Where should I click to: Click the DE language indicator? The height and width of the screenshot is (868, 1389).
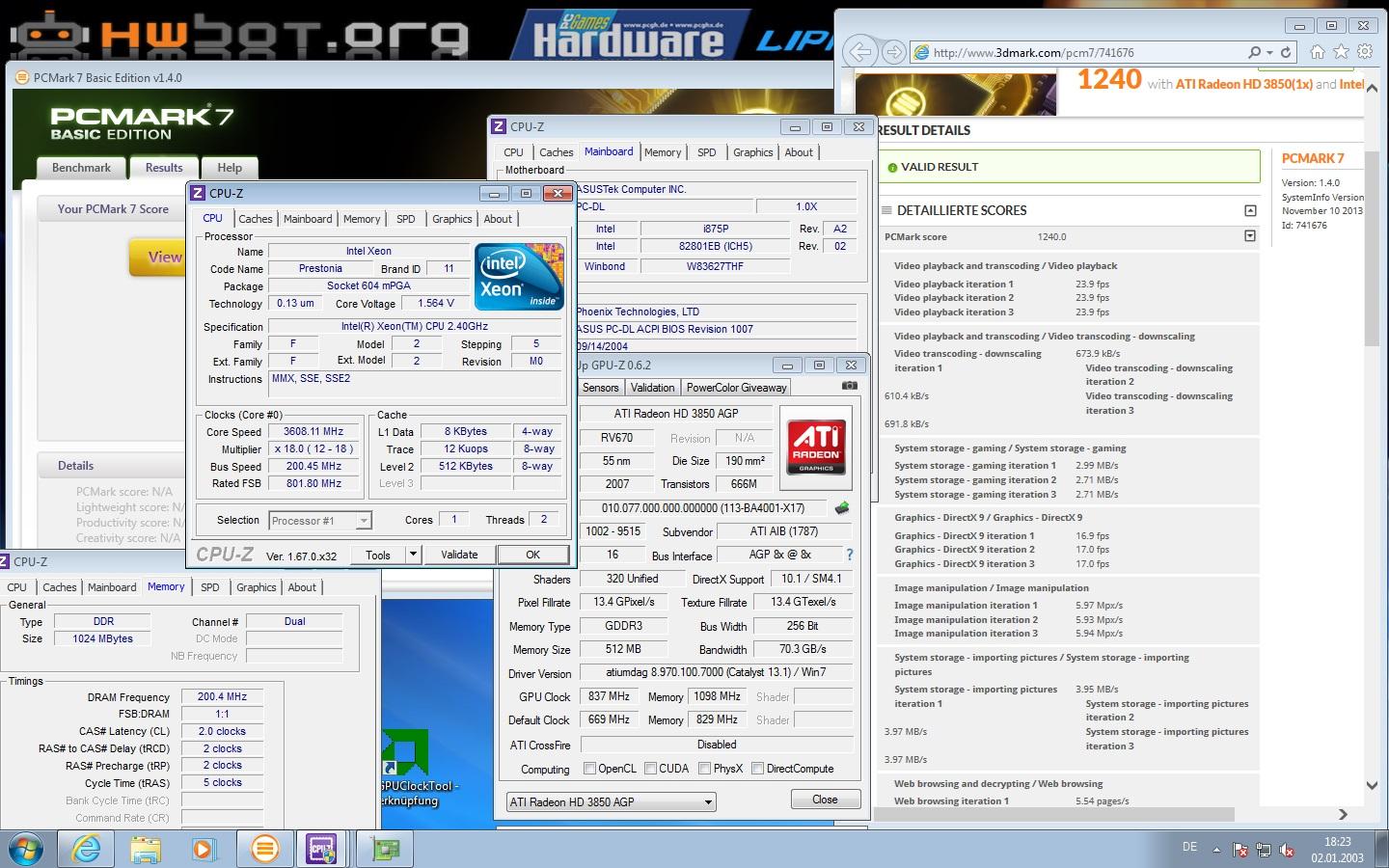pyautogui.click(x=1190, y=847)
